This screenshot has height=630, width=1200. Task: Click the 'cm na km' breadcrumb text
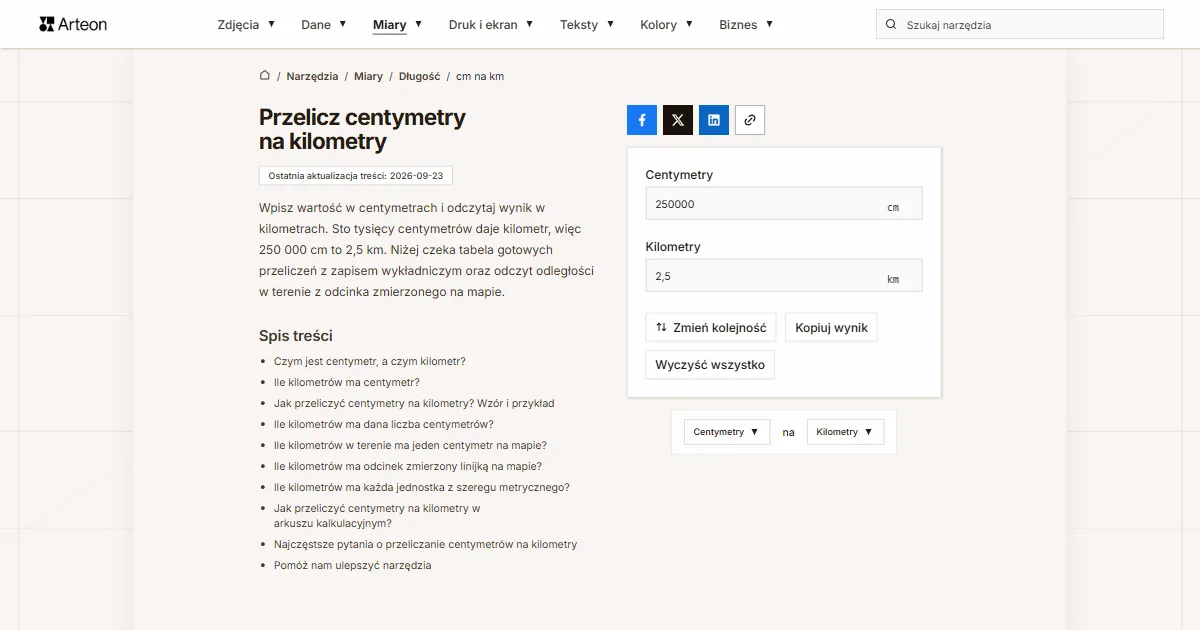480,76
